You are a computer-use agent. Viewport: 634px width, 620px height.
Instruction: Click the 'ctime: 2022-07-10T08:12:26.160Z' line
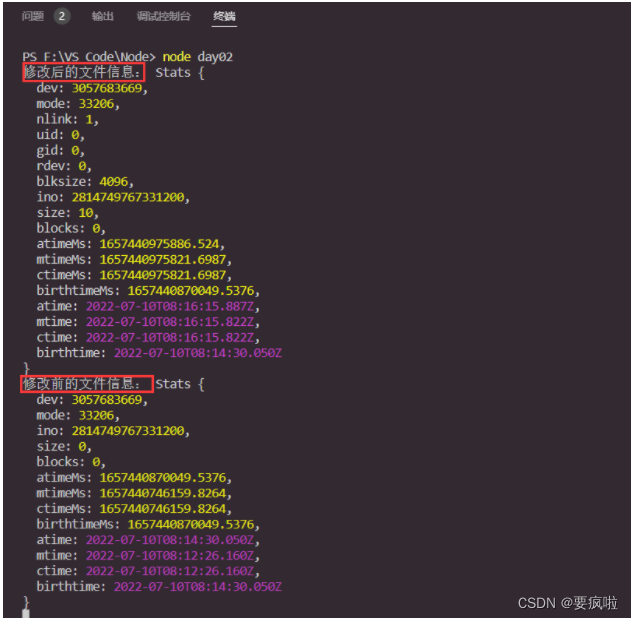pos(148,571)
